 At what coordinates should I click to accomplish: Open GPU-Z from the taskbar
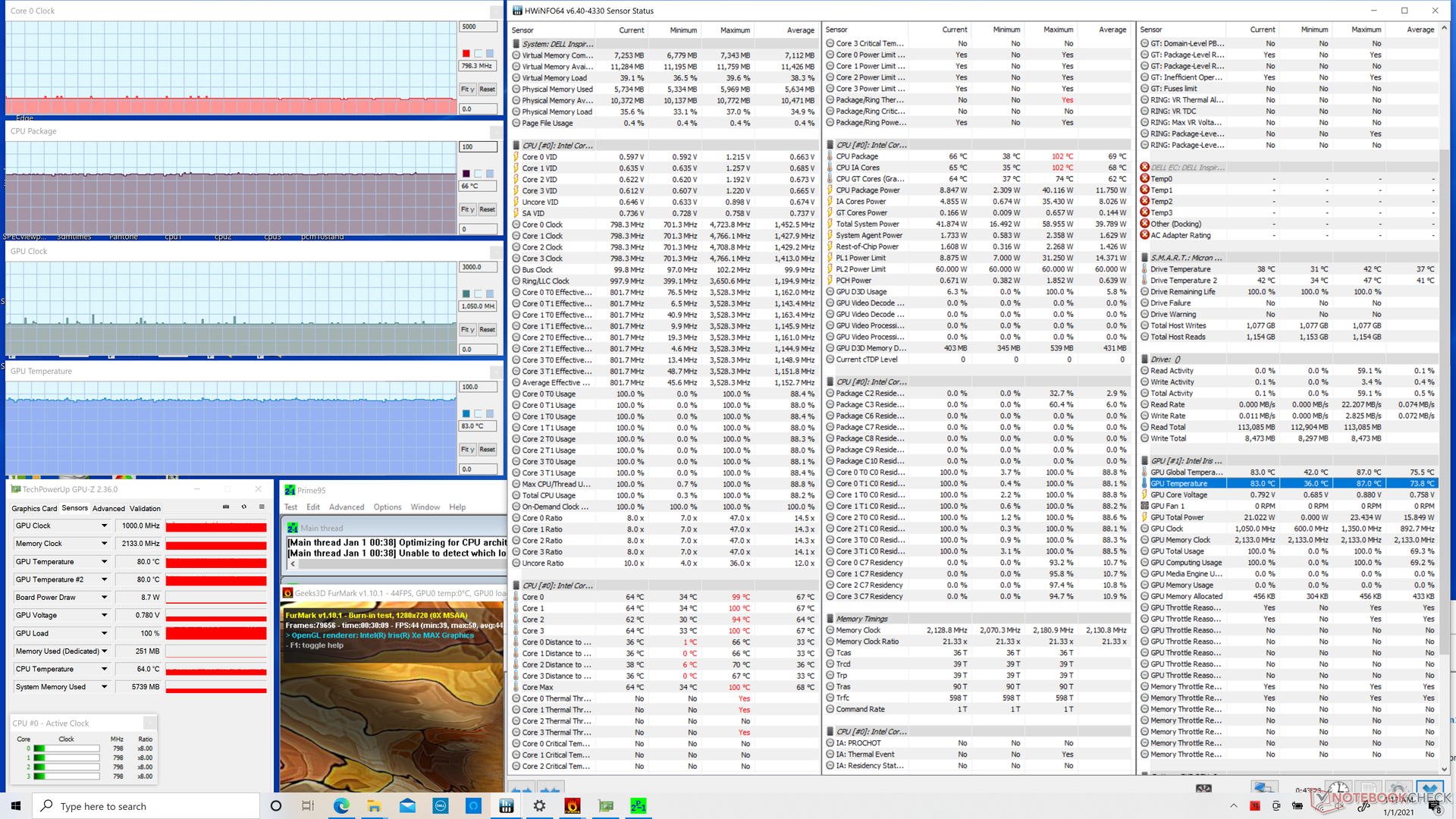606,806
